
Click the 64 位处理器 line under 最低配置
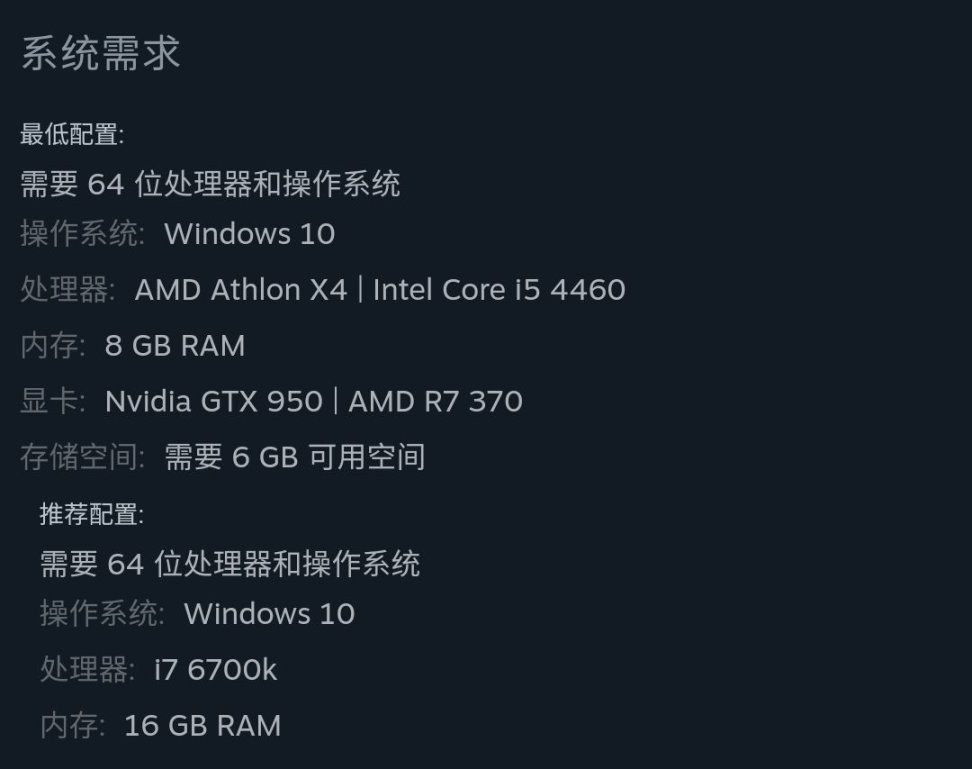210,184
